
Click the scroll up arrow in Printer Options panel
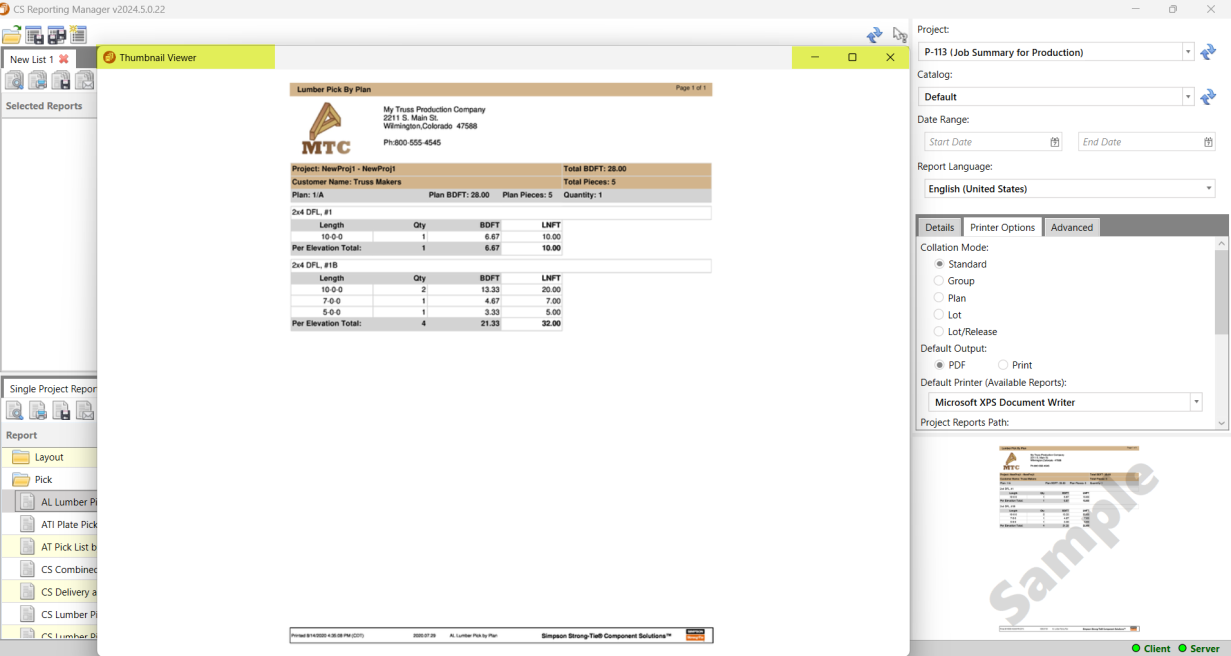click(1221, 243)
